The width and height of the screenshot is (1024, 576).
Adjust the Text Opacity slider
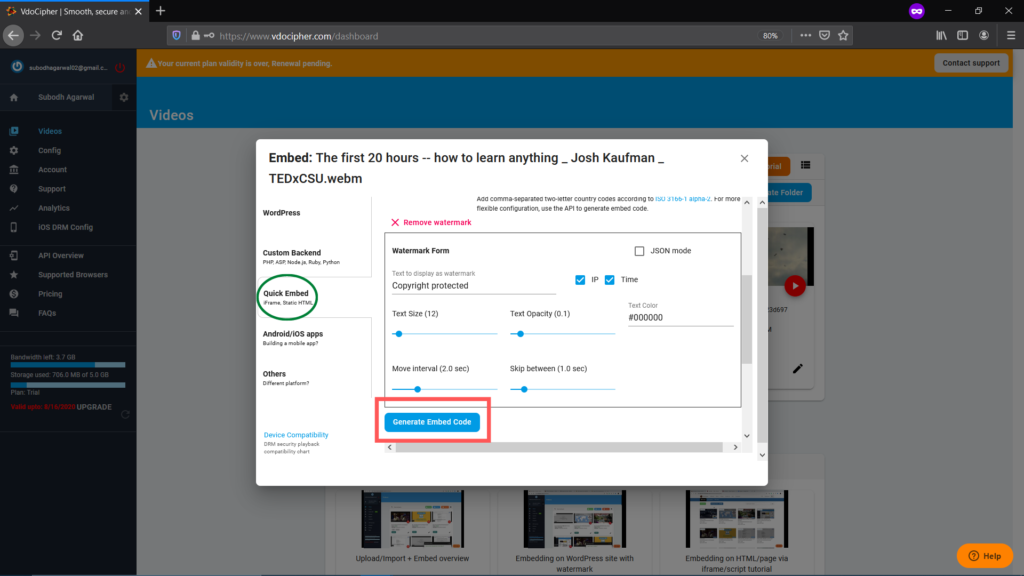(562, 334)
